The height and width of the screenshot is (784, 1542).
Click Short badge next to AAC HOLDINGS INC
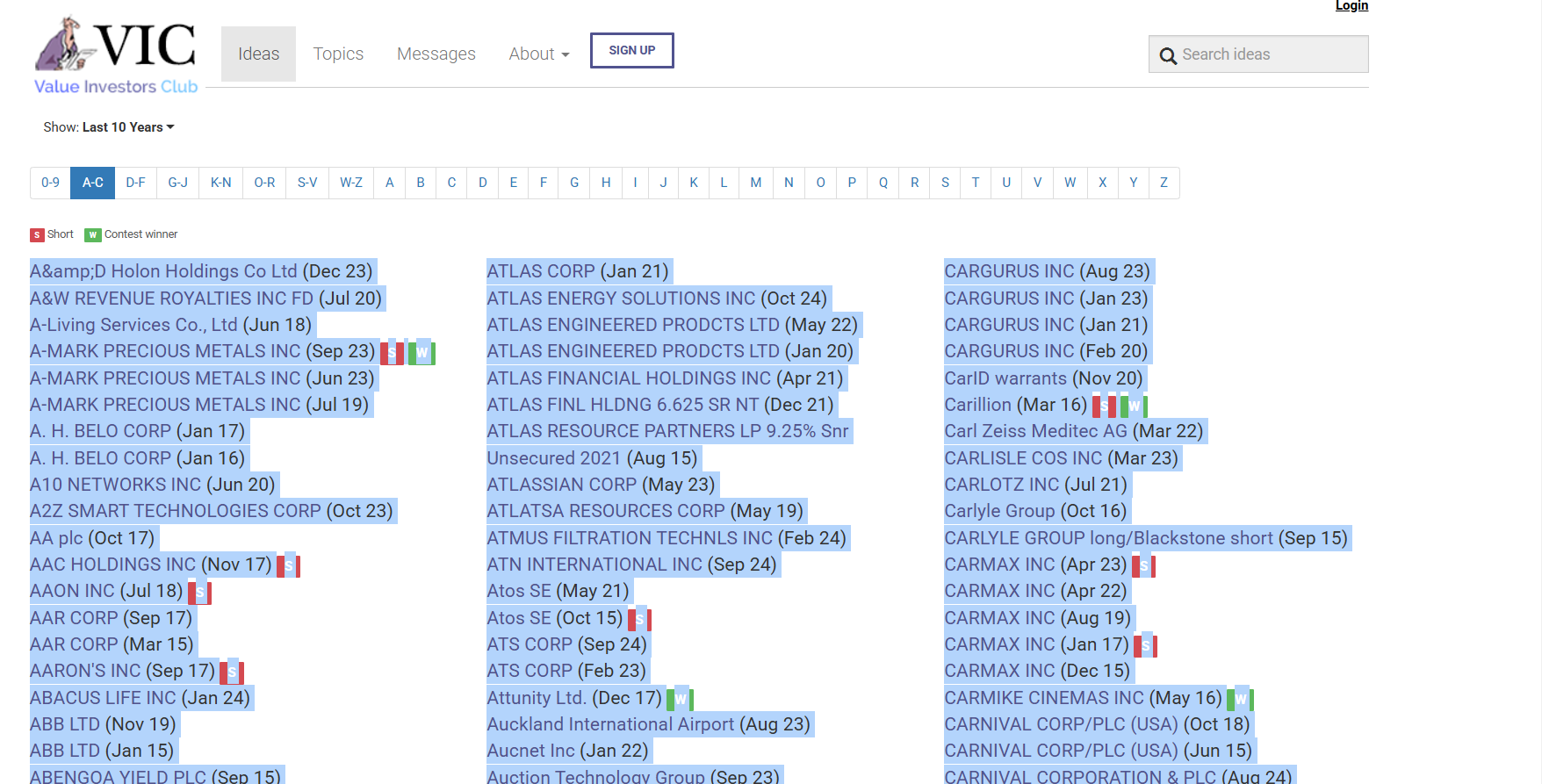click(288, 566)
